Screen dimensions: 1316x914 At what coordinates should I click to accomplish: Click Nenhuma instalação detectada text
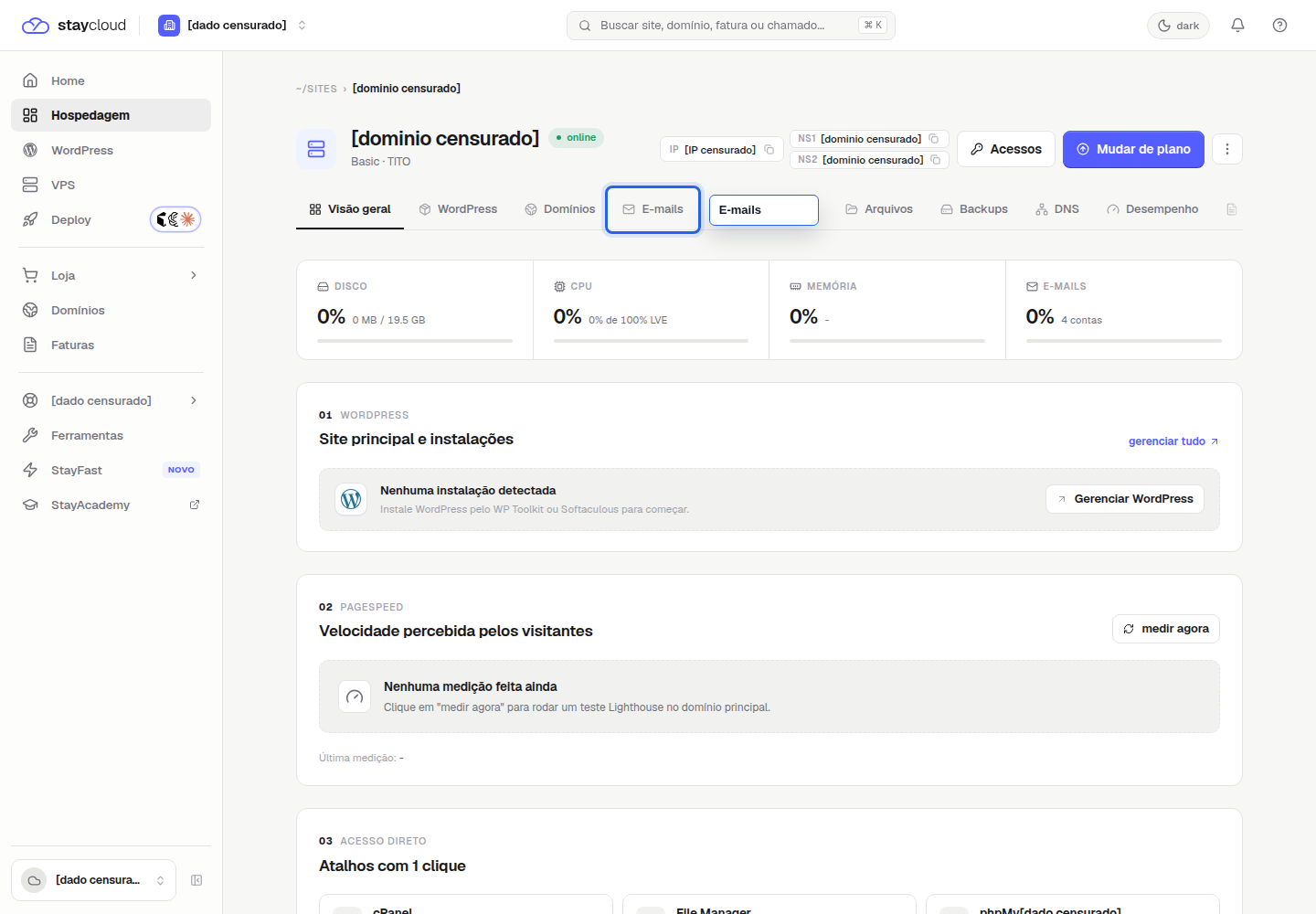pyautogui.click(x=468, y=491)
